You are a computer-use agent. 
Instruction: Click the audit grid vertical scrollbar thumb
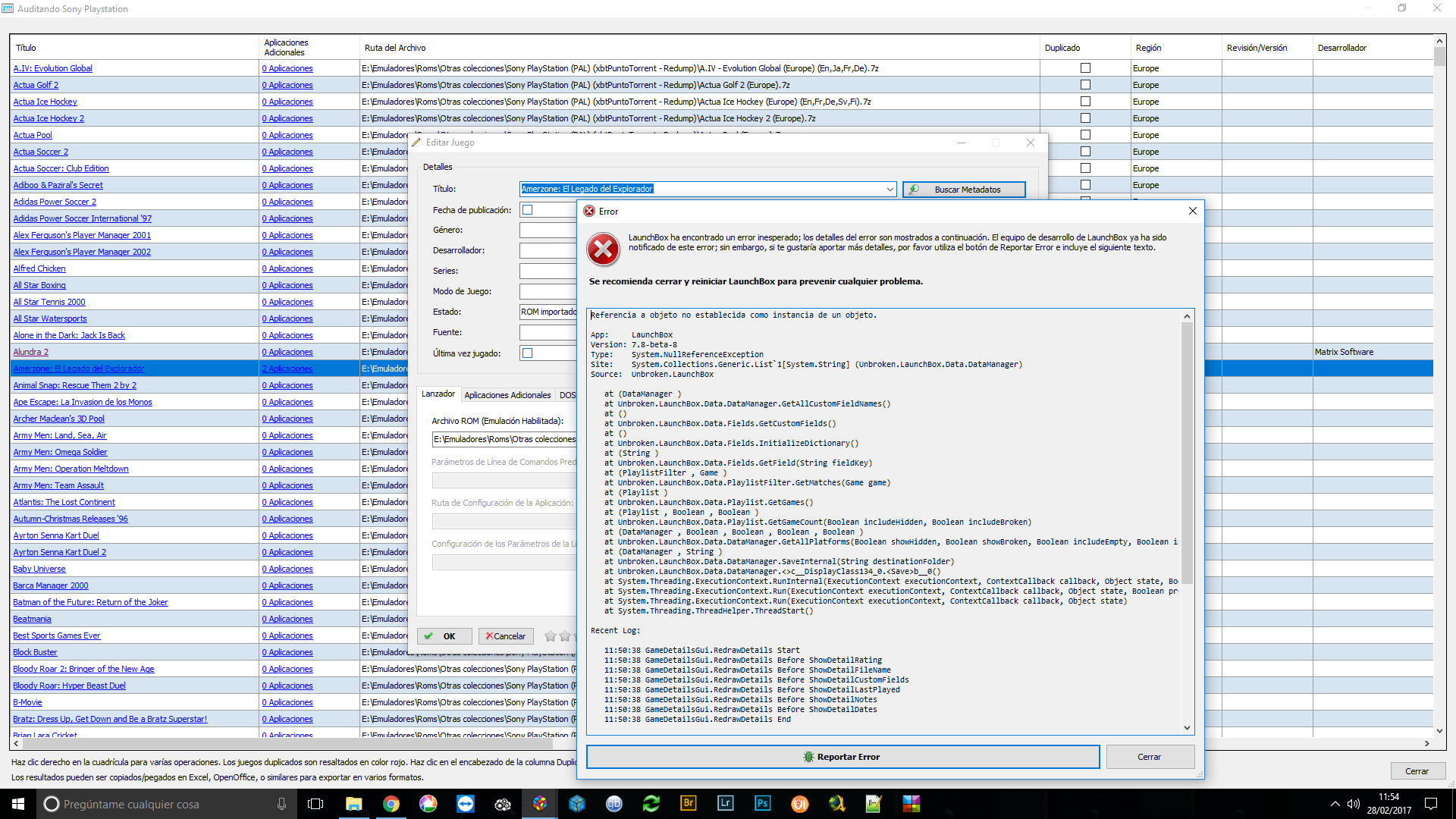pos(1439,57)
